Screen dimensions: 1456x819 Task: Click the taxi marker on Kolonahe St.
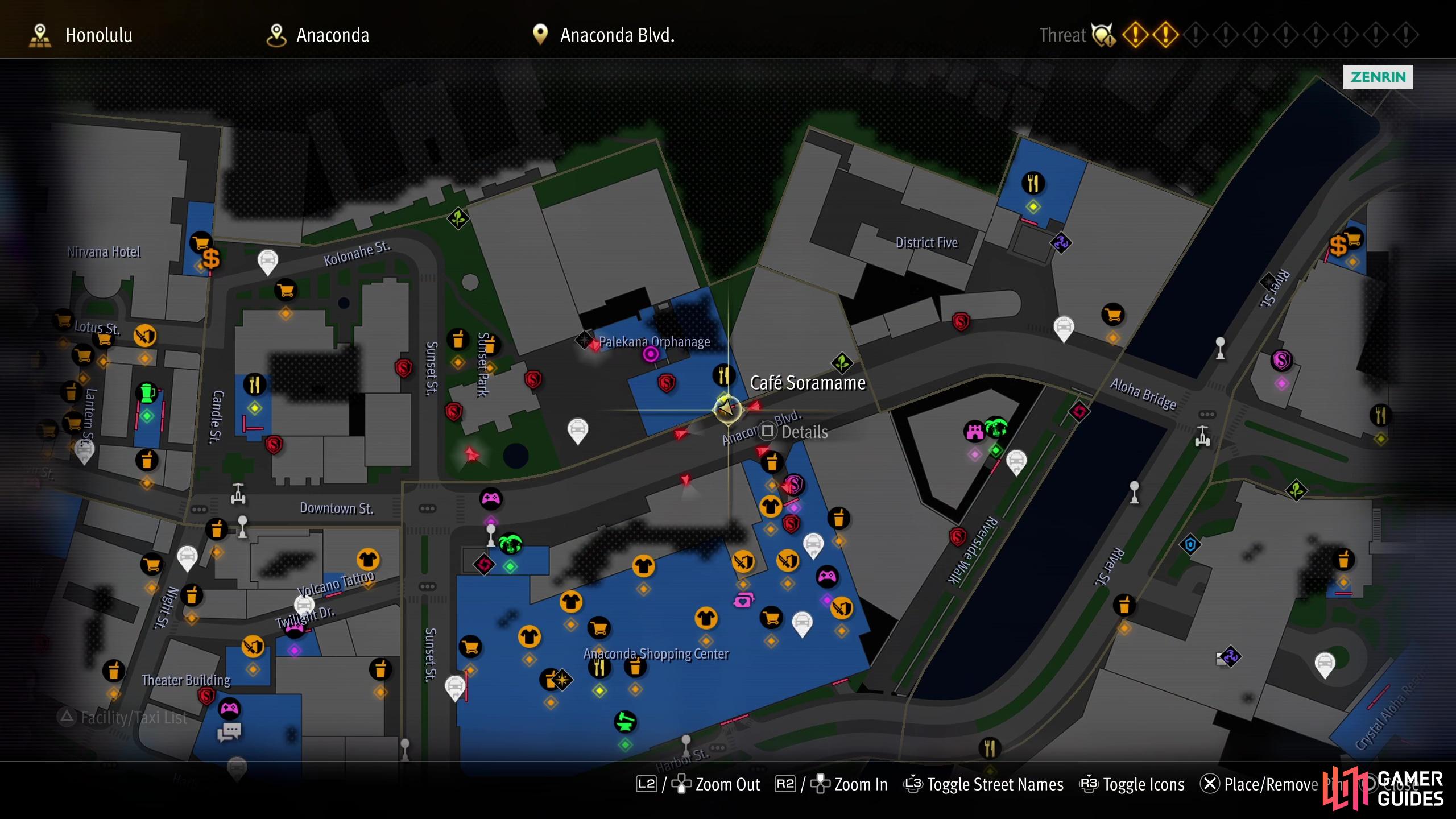268,262
